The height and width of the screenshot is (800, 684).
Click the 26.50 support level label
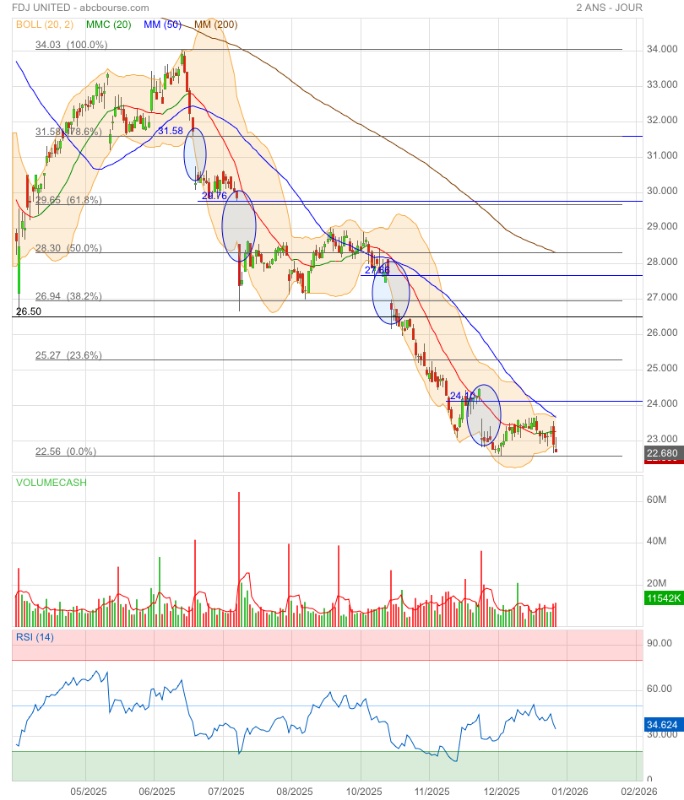click(x=29, y=311)
